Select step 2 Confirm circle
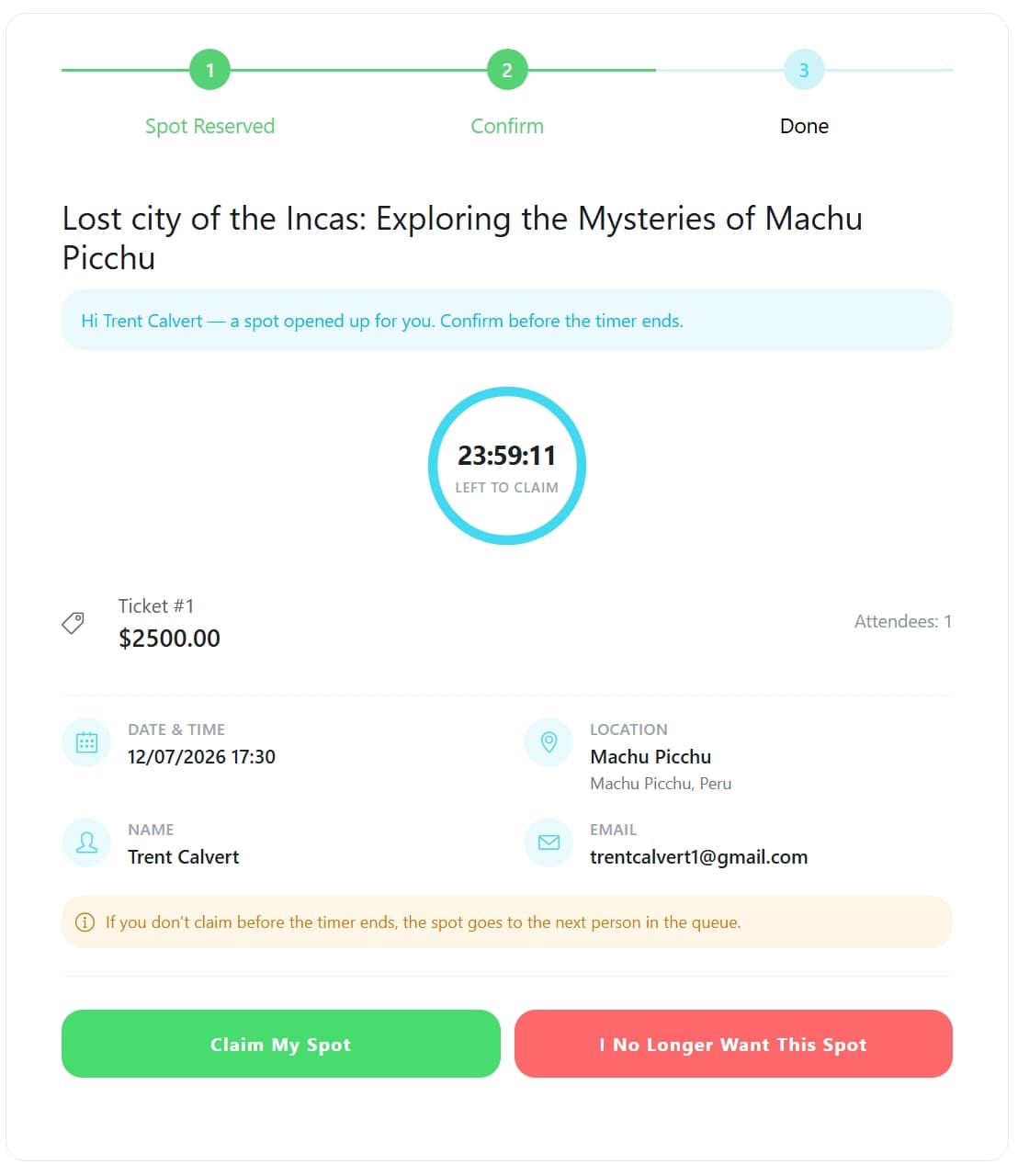The image size is (1018, 1176). [x=507, y=70]
